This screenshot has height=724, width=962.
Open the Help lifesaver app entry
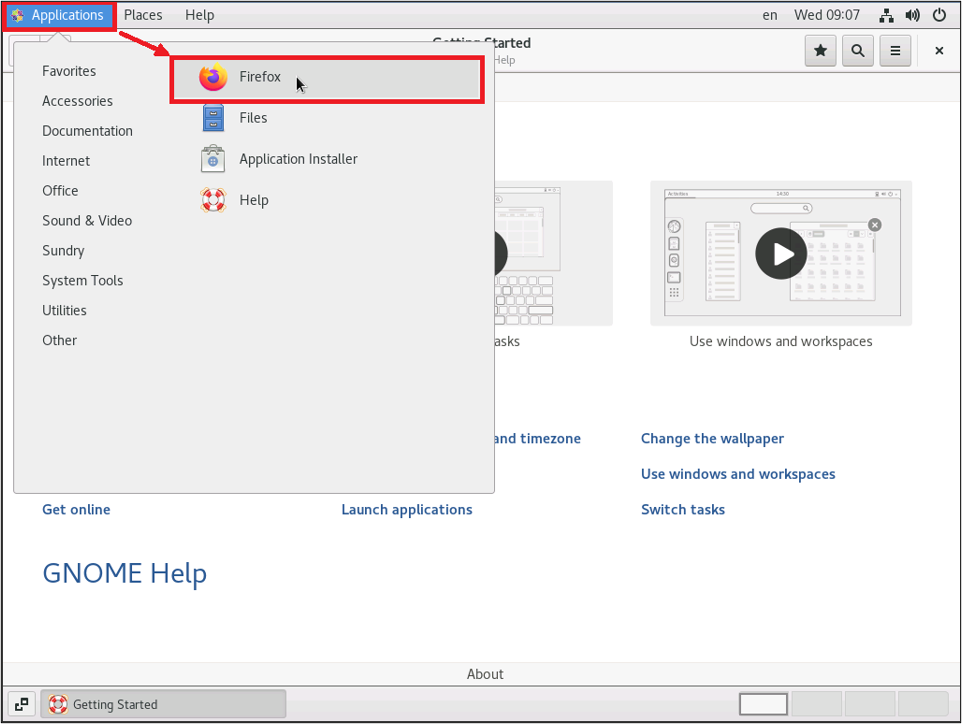(253, 200)
